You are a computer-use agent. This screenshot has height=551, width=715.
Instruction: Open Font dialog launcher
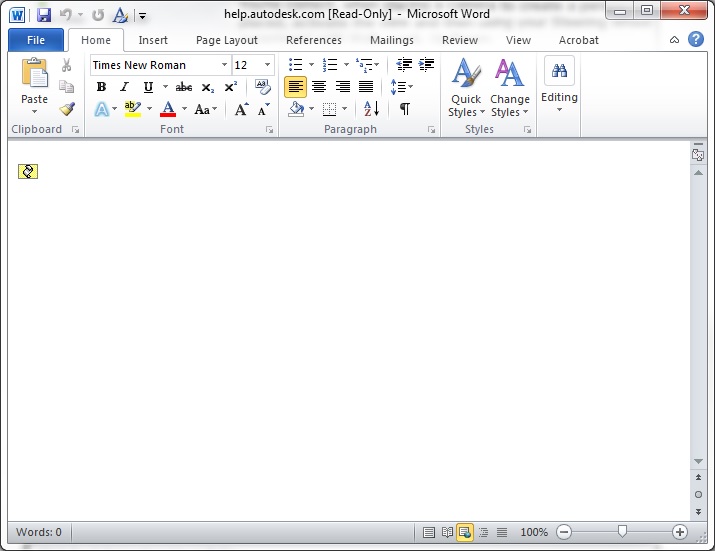coord(269,130)
